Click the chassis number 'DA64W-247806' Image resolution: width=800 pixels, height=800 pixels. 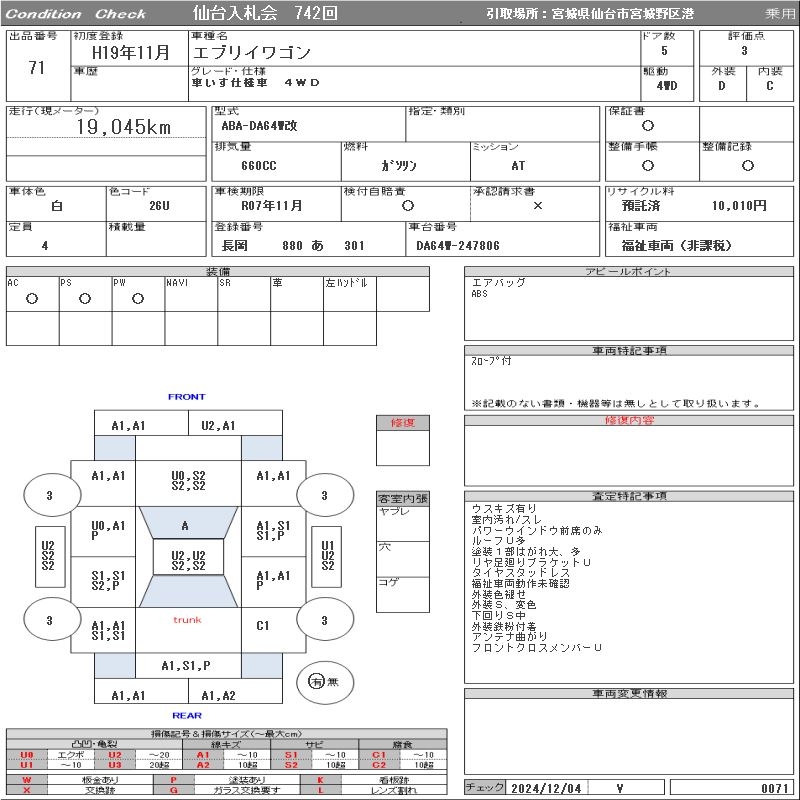[458, 246]
